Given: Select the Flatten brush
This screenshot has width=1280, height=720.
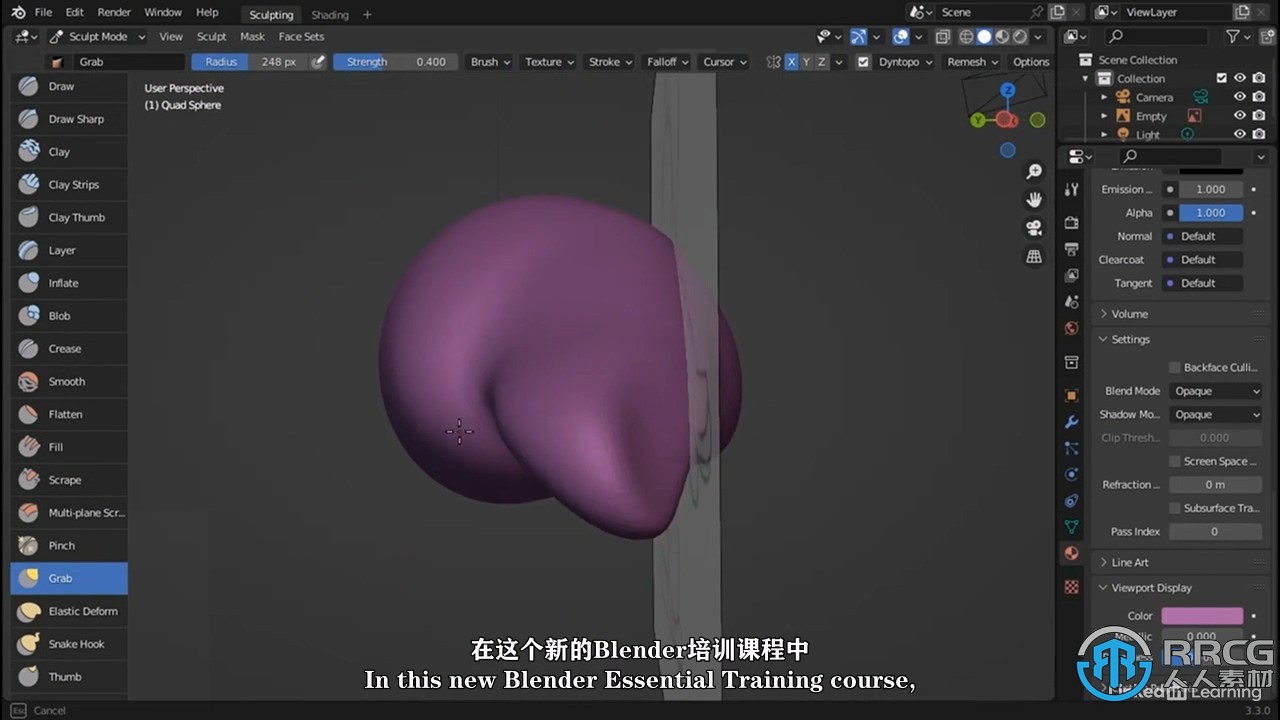Looking at the screenshot, I should coord(69,415).
